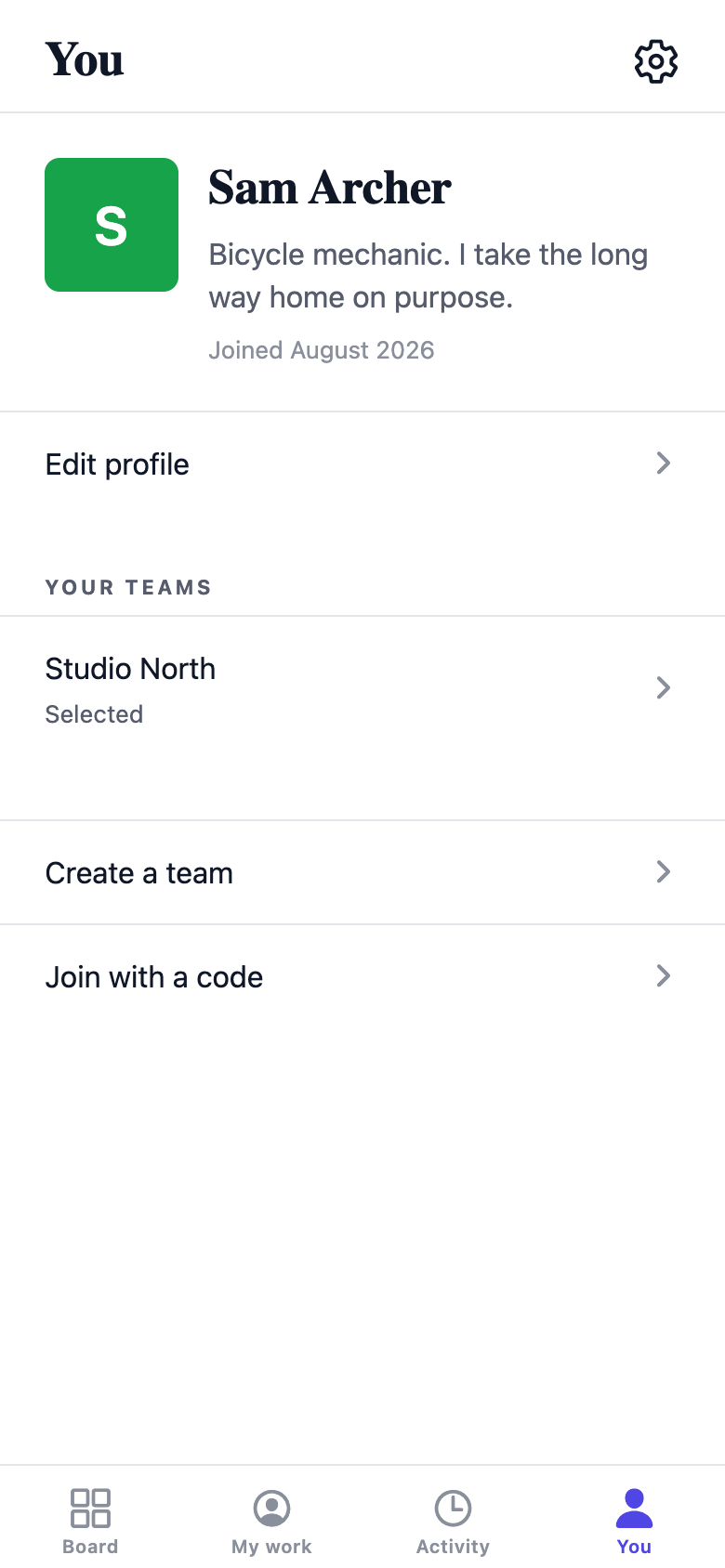Expand Edit profile chevron
The width and height of the screenshot is (725, 1568).
tap(664, 463)
